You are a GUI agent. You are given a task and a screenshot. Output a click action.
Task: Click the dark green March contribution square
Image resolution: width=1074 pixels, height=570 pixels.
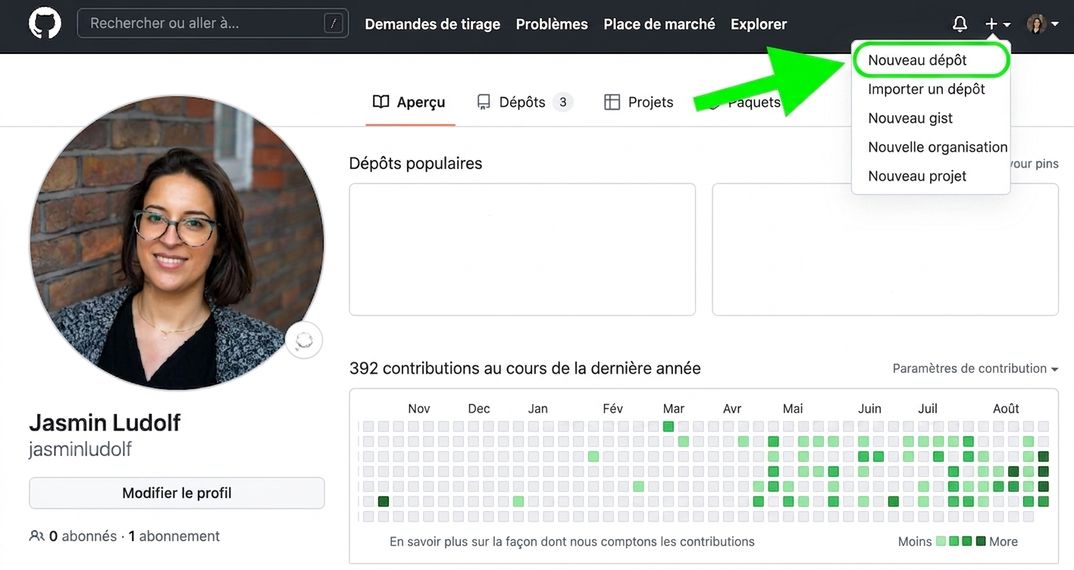click(x=668, y=426)
